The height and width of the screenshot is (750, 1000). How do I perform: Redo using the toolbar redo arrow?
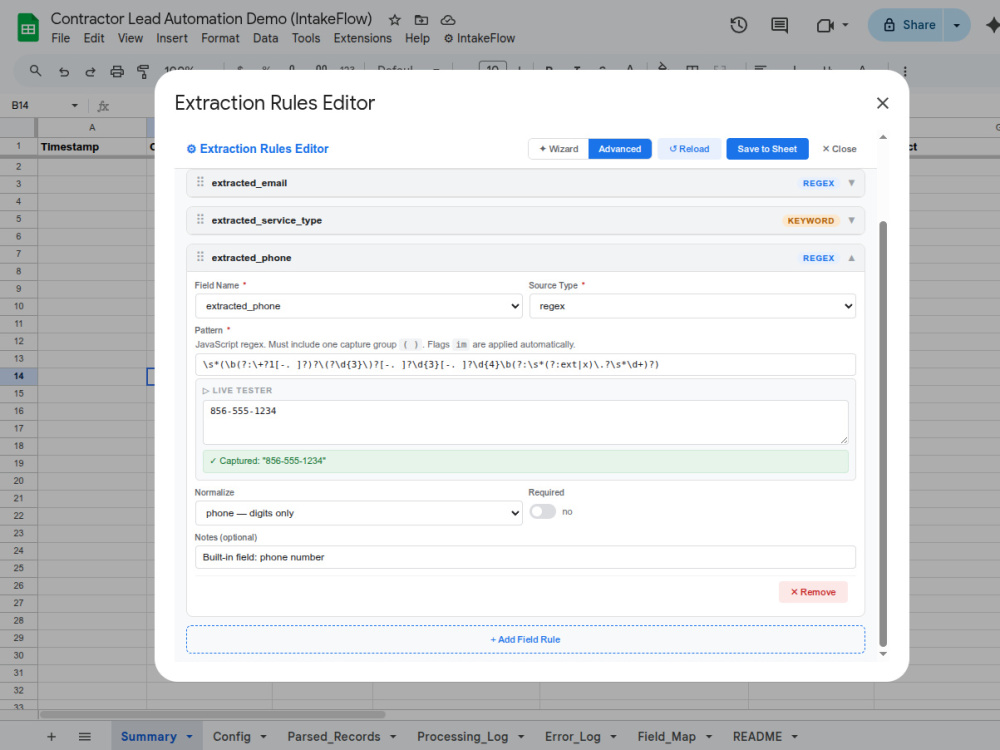click(90, 71)
